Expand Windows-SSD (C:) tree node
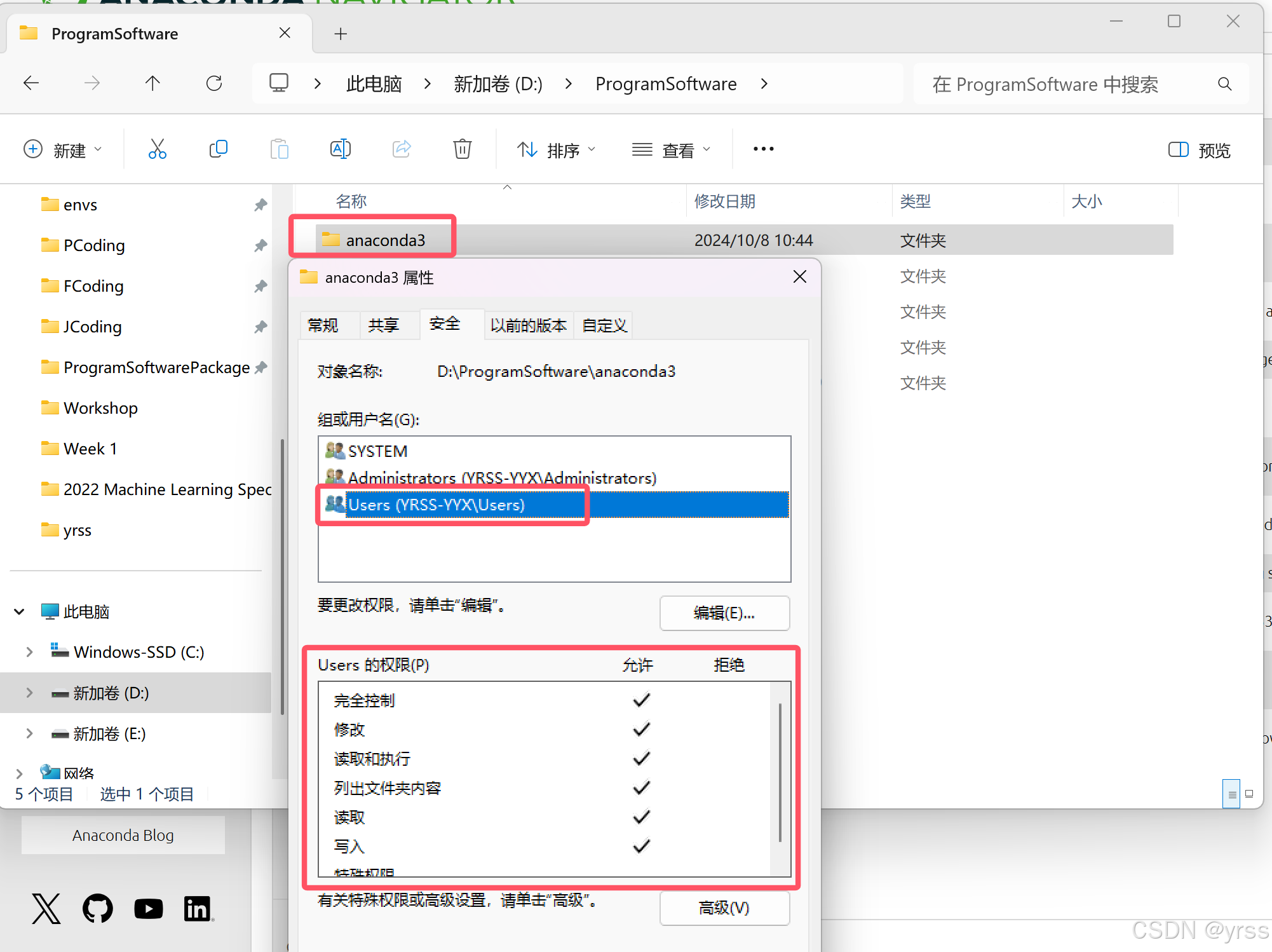The image size is (1272, 952). [29, 652]
